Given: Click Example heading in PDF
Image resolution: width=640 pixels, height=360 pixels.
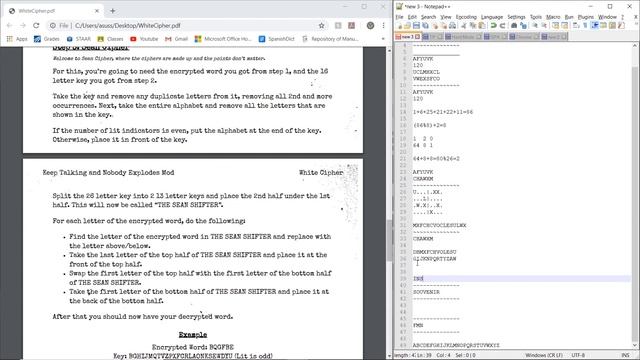Looking at the screenshot, I should click(x=193, y=335).
